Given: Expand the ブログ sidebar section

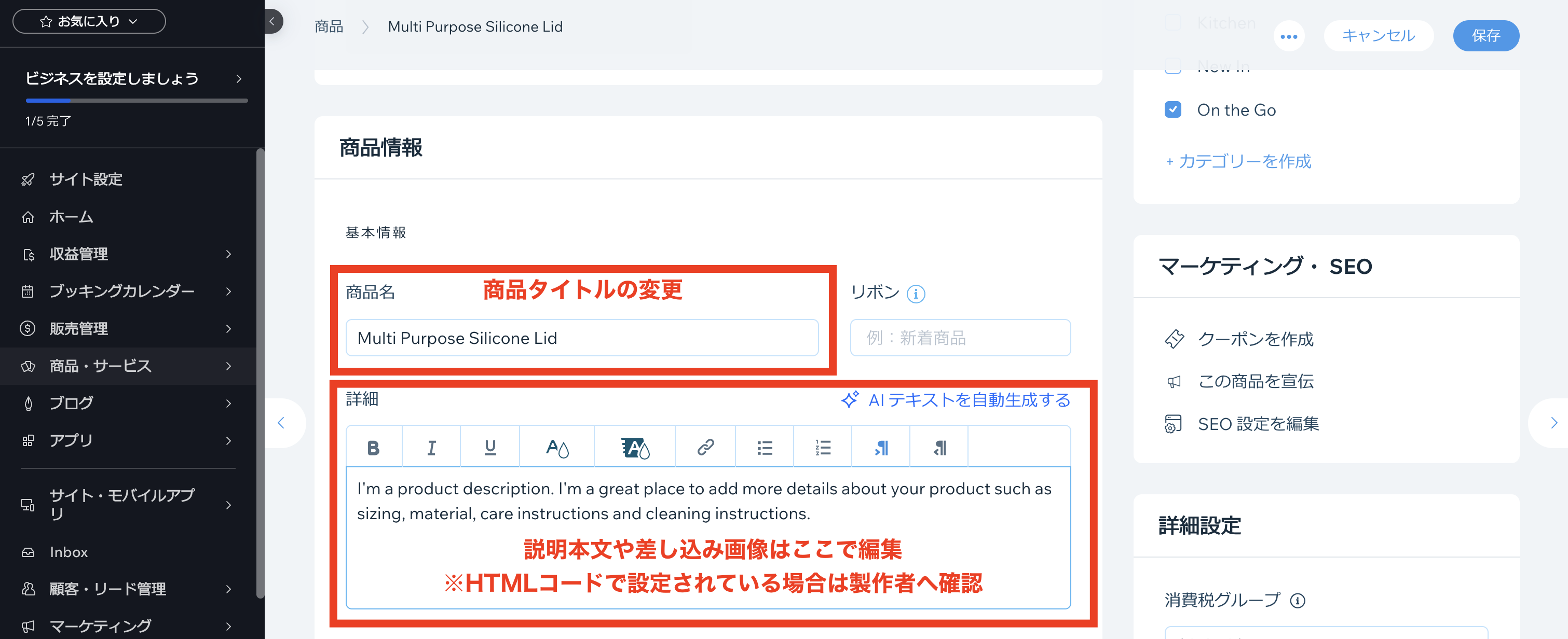Looking at the screenshot, I should pos(71,403).
